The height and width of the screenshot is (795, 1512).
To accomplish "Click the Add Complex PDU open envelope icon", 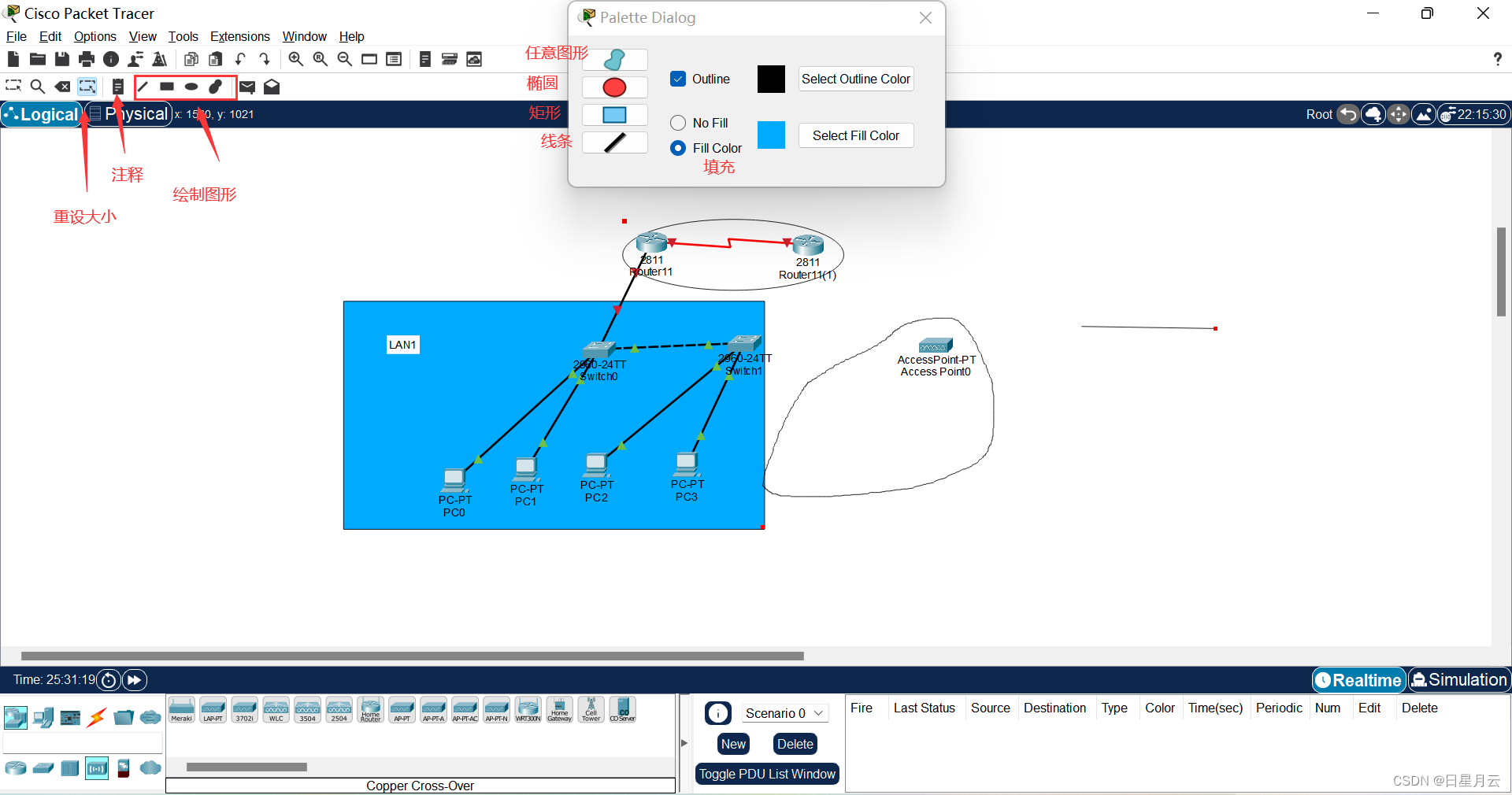I will 272,87.
